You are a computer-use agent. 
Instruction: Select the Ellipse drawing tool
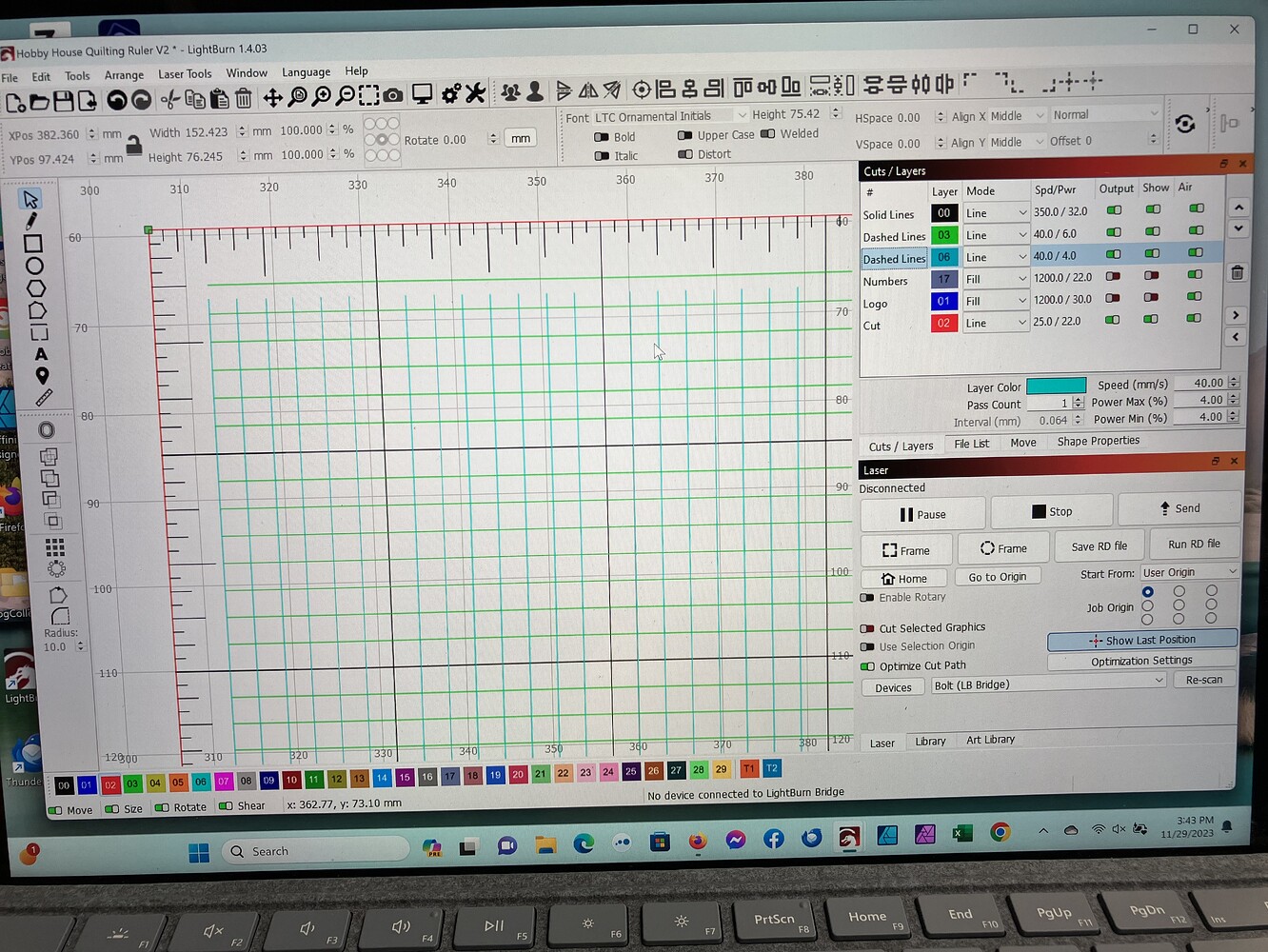pyautogui.click(x=34, y=267)
